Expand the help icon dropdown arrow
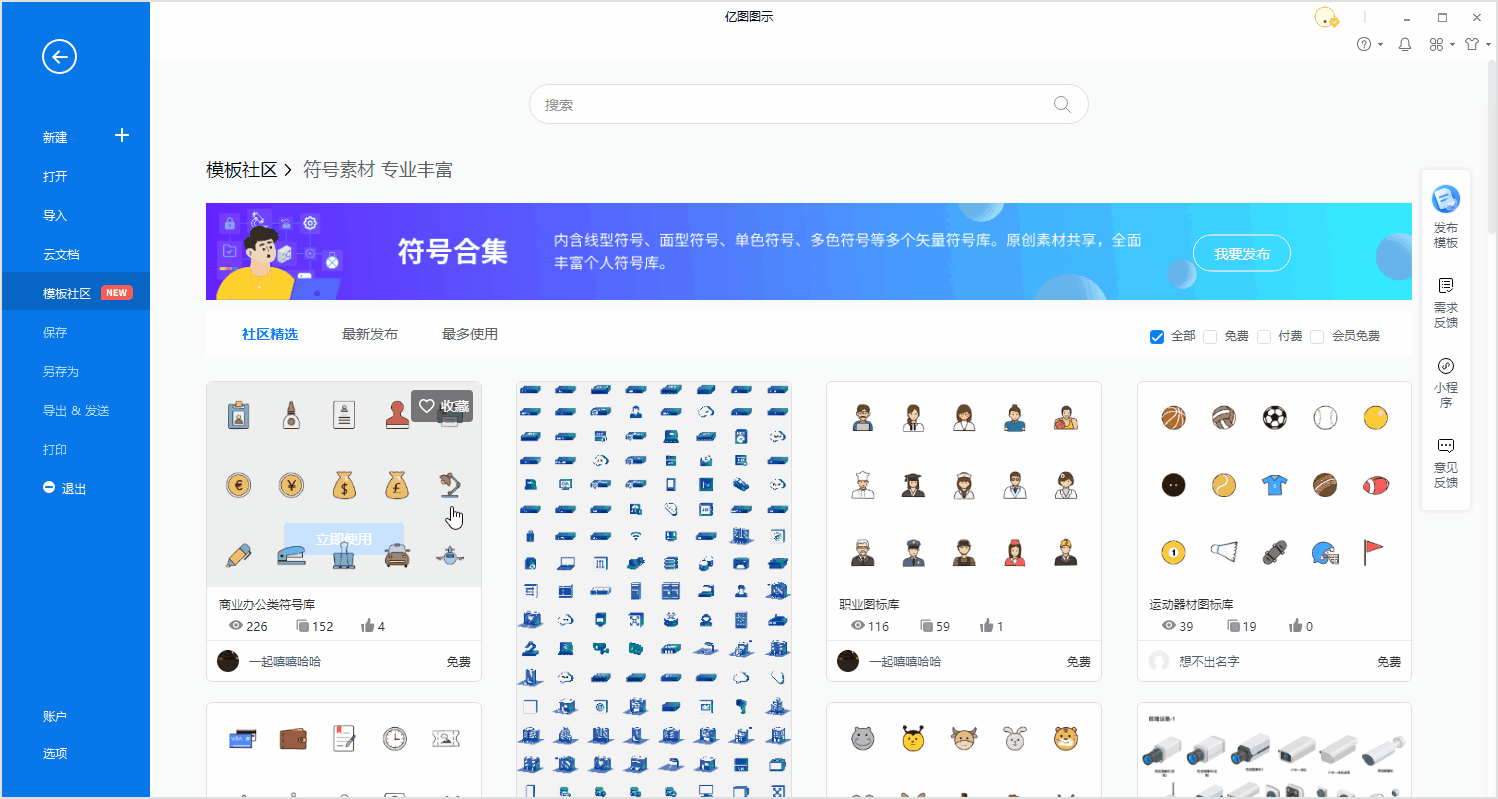This screenshot has height=799, width=1498. pyautogui.click(x=1381, y=45)
